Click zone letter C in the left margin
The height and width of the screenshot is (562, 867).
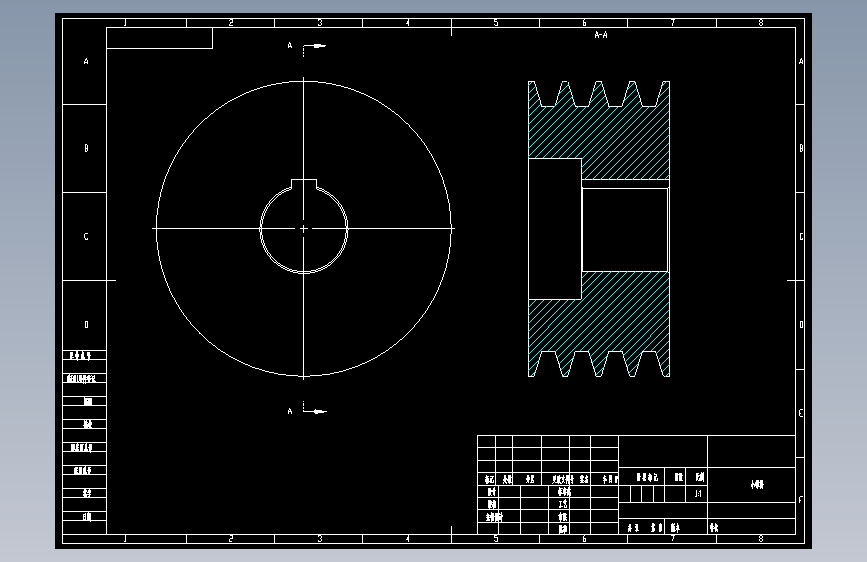[86, 236]
